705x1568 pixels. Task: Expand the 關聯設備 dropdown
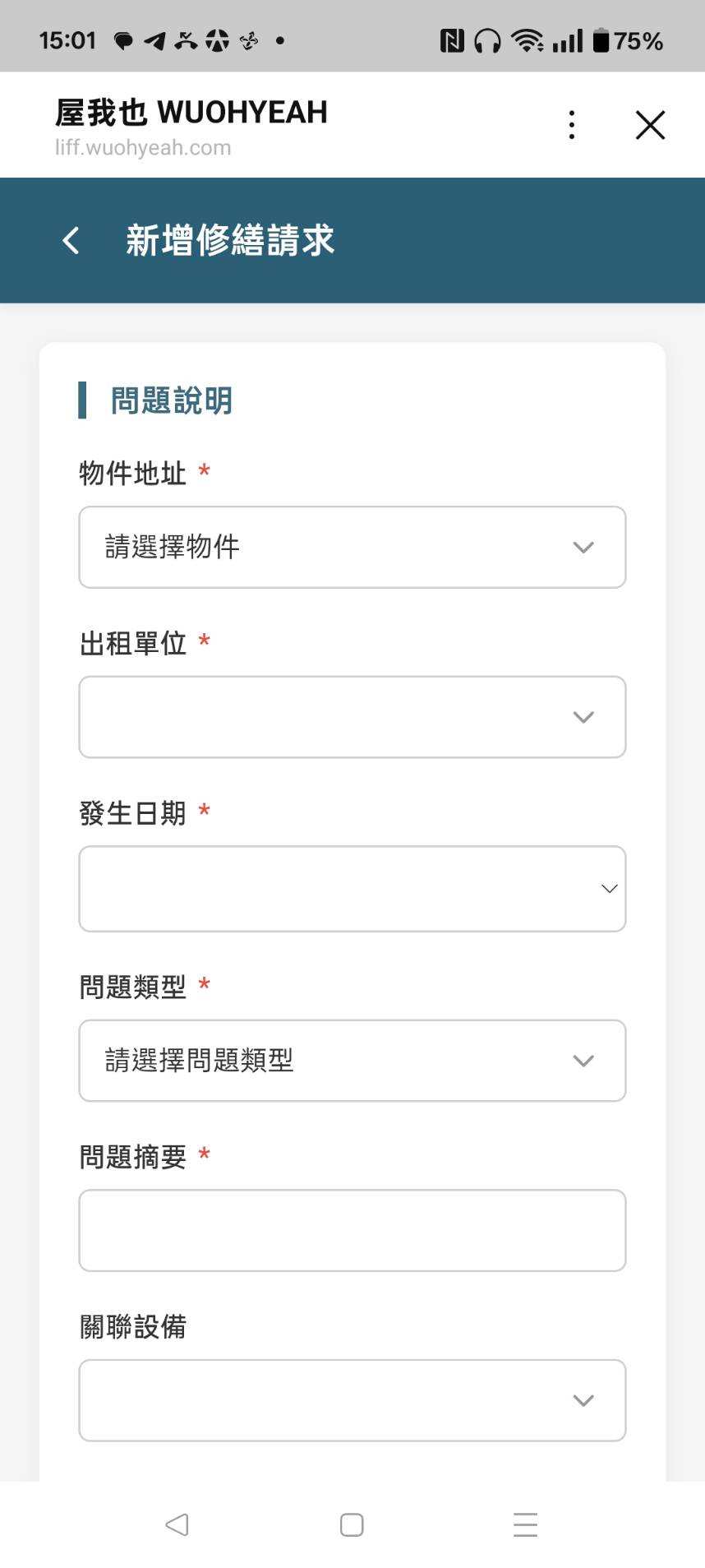click(x=352, y=1400)
